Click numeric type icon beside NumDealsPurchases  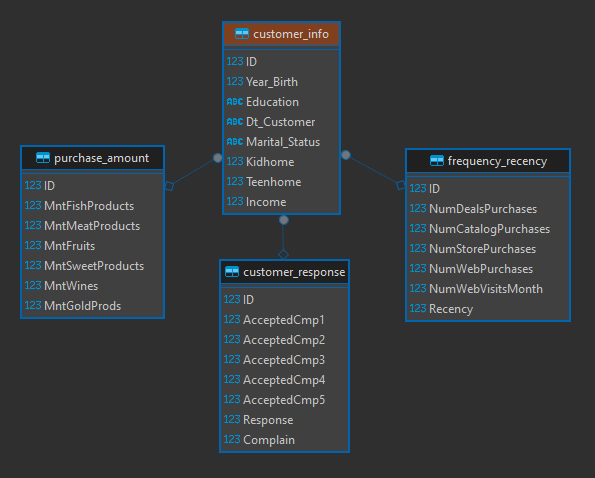click(418, 208)
